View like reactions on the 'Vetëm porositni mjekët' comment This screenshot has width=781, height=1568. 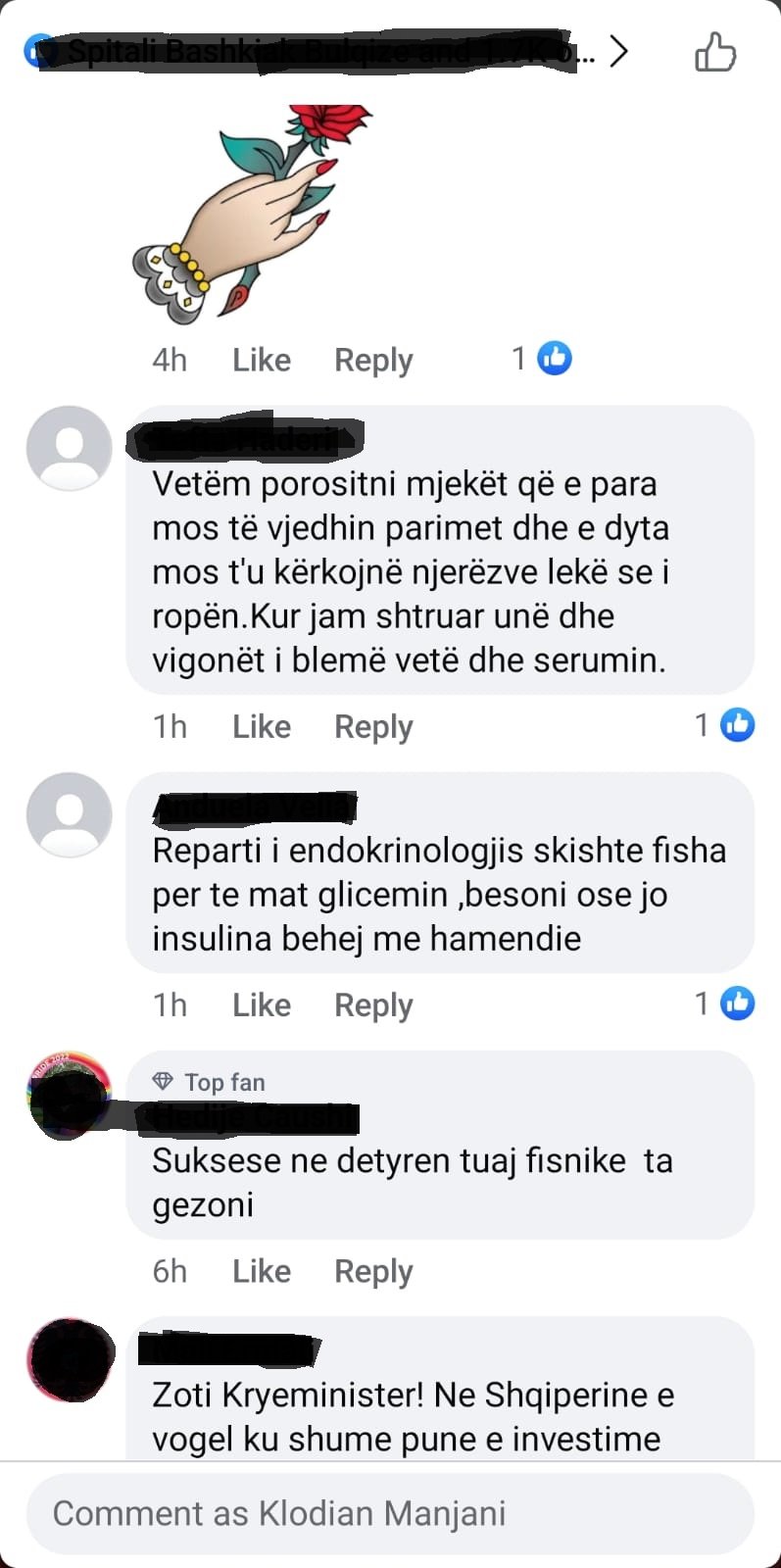click(x=725, y=725)
